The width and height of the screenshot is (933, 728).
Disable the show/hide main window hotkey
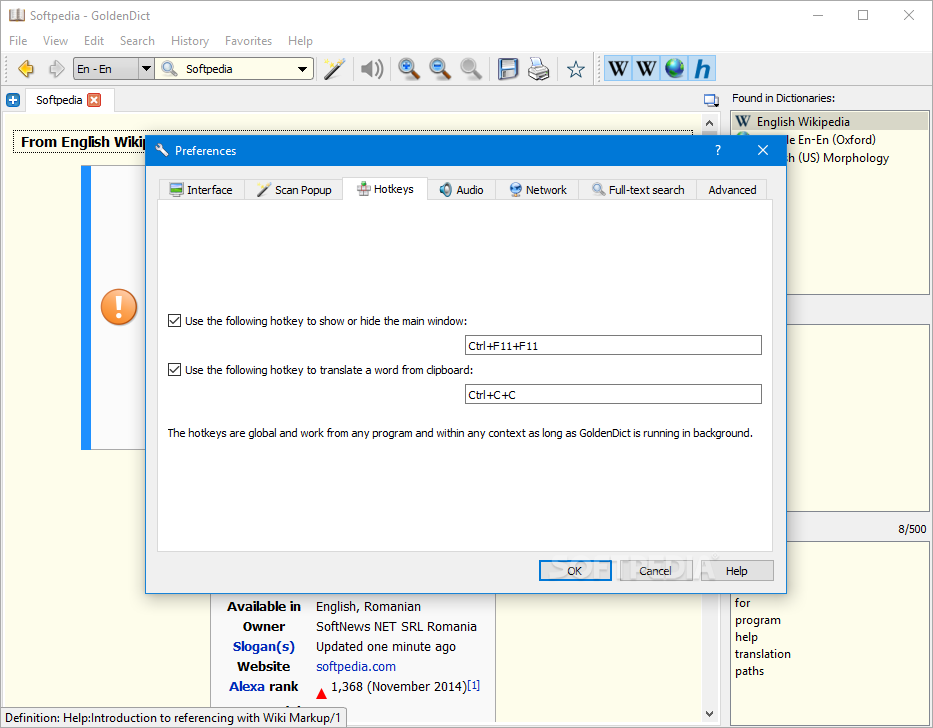tap(174, 321)
